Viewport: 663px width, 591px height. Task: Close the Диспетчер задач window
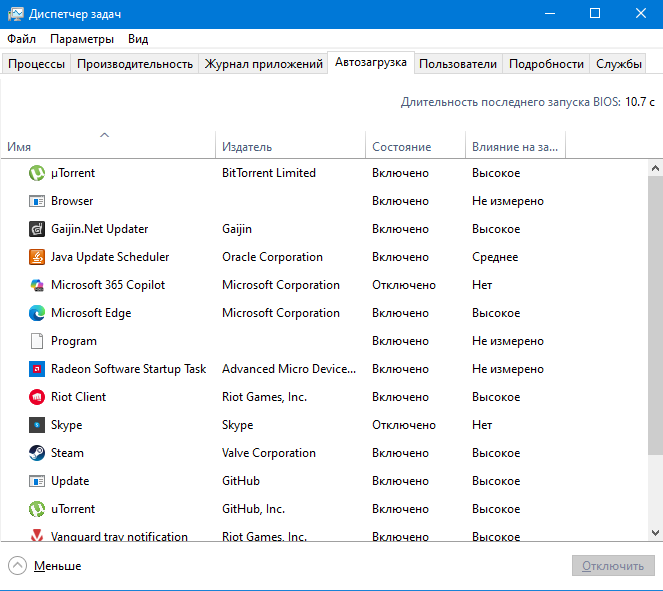(641, 14)
